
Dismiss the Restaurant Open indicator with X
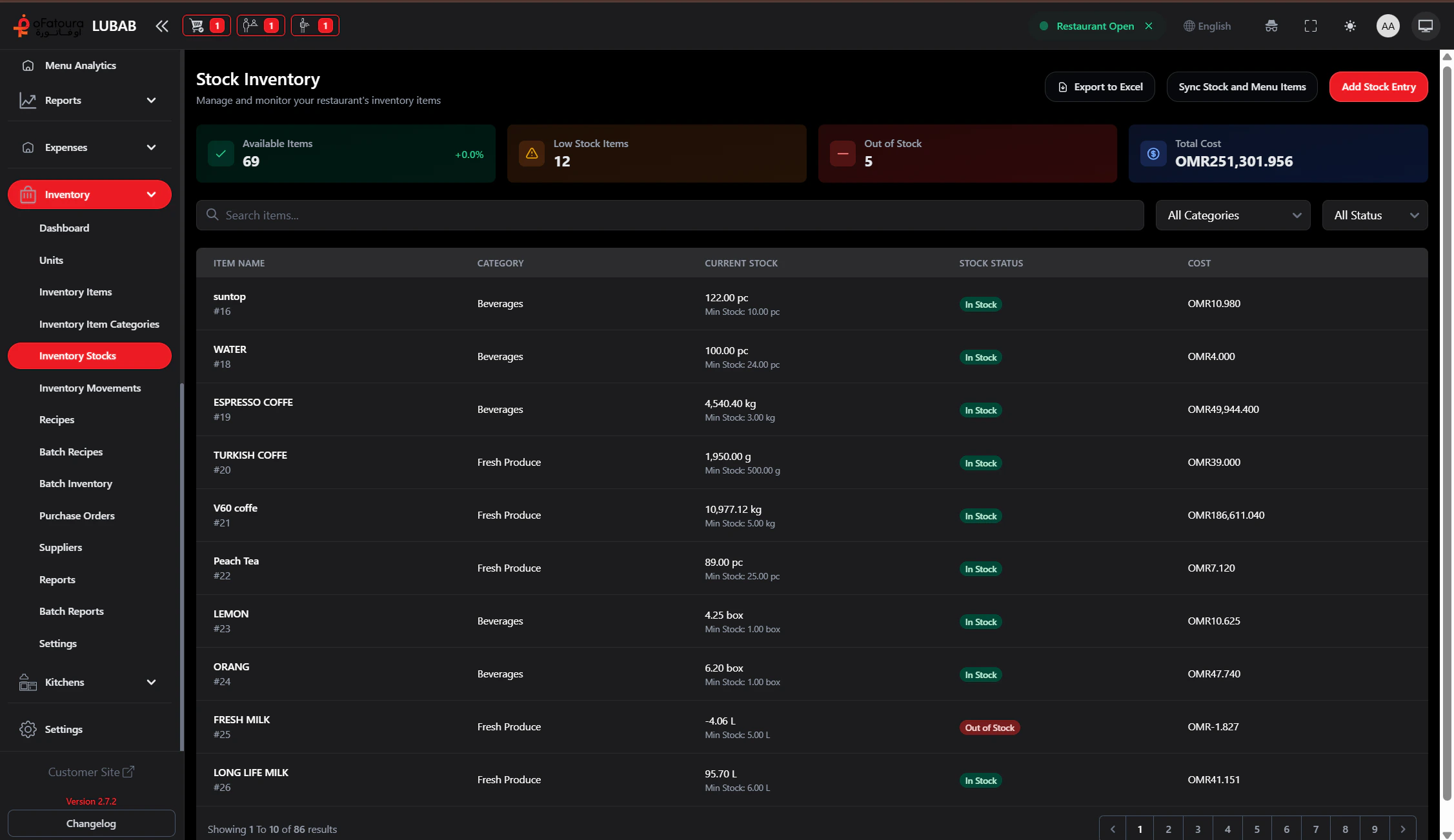[1149, 26]
